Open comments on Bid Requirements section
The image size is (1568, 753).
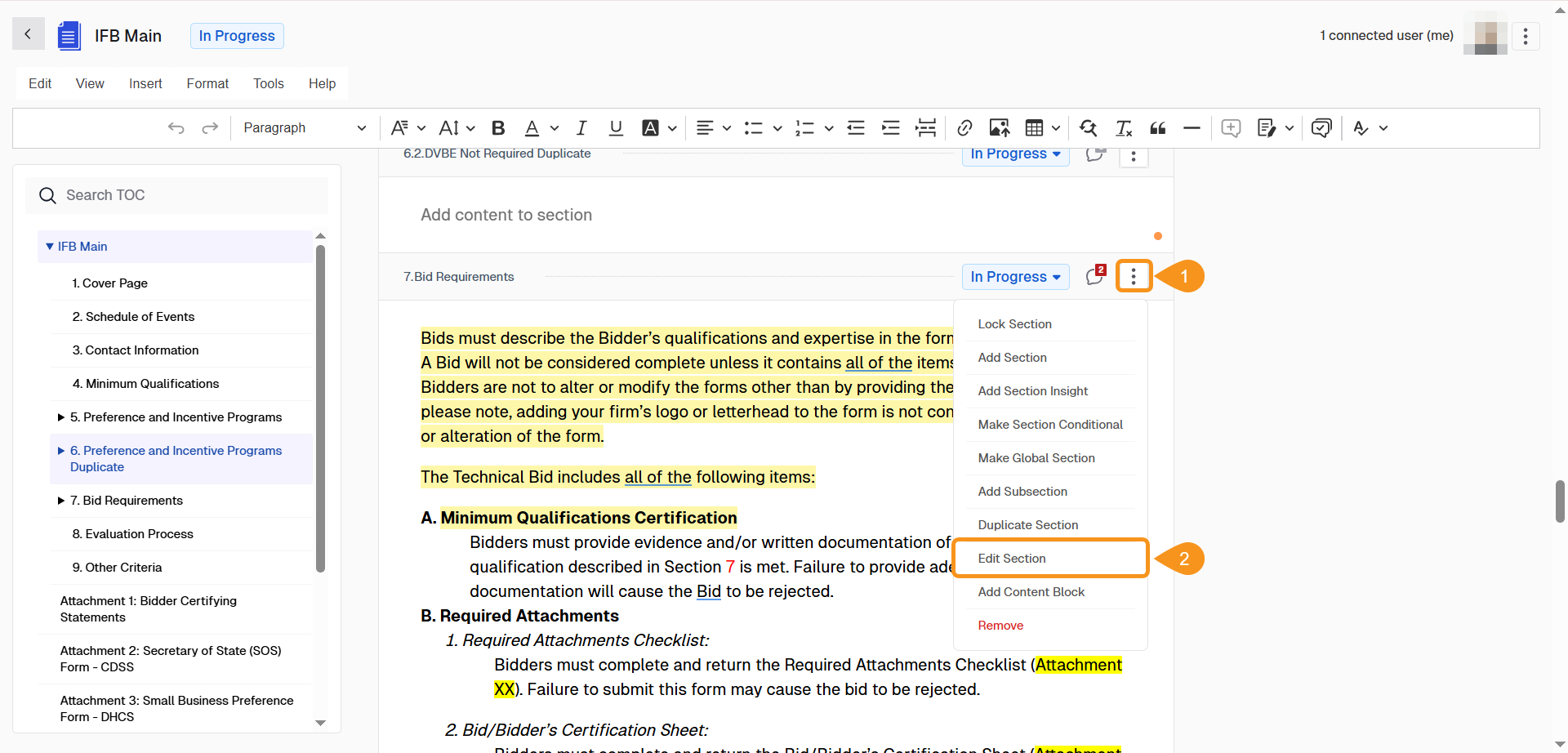pos(1095,277)
